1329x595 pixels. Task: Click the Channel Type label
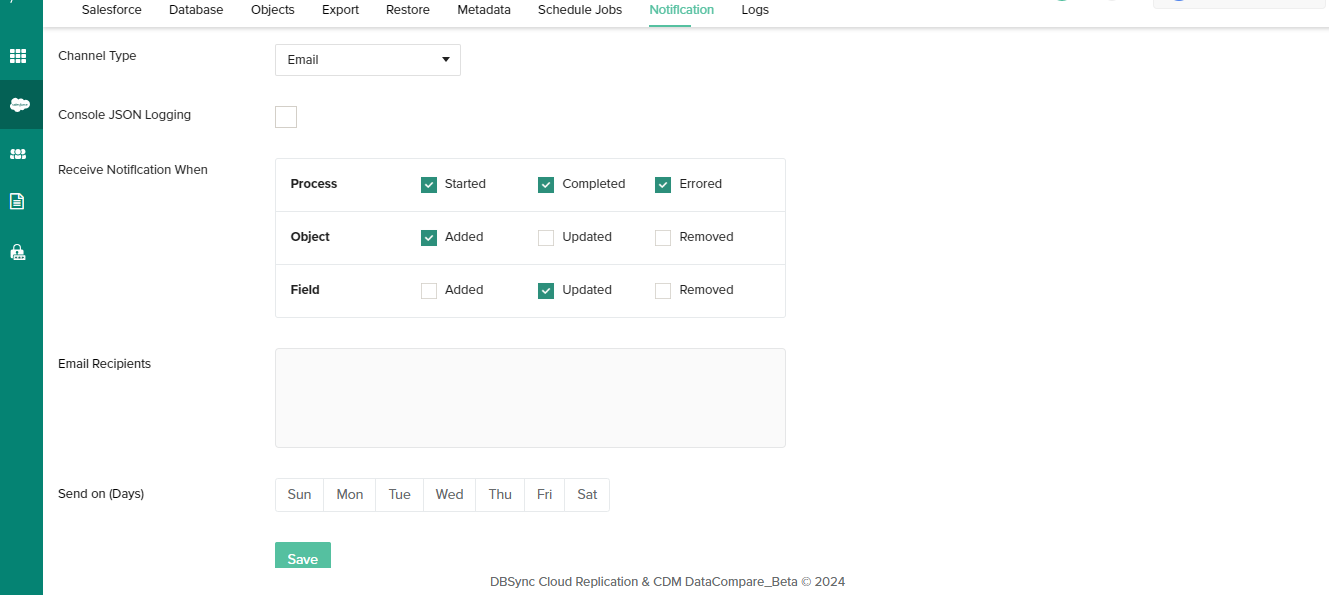[x=97, y=56]
